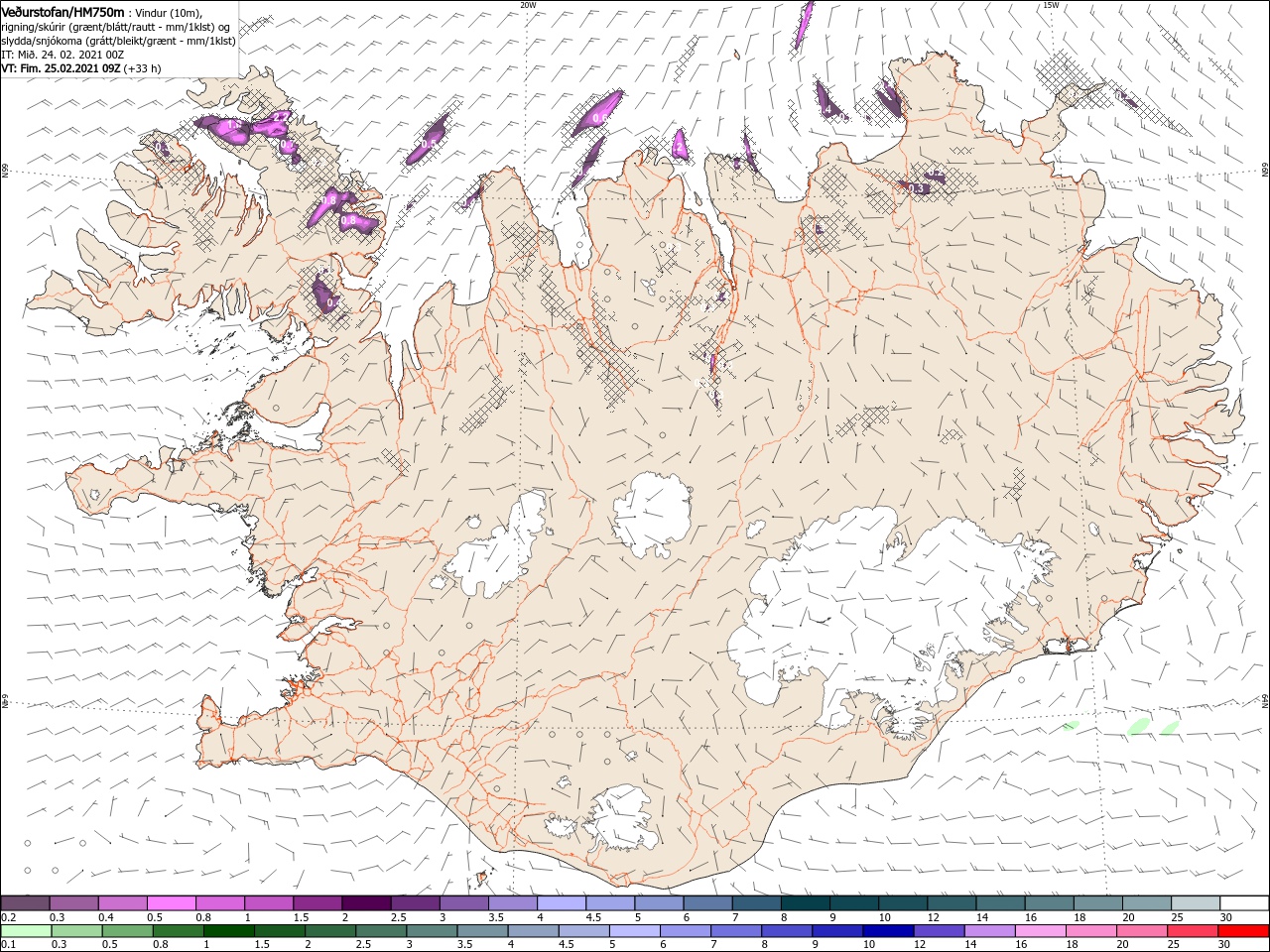The height and width of the screenshot is (952, 1270).
Task: Click the 64N latitude label on left map edge
Action: click(x=5, y=702)
